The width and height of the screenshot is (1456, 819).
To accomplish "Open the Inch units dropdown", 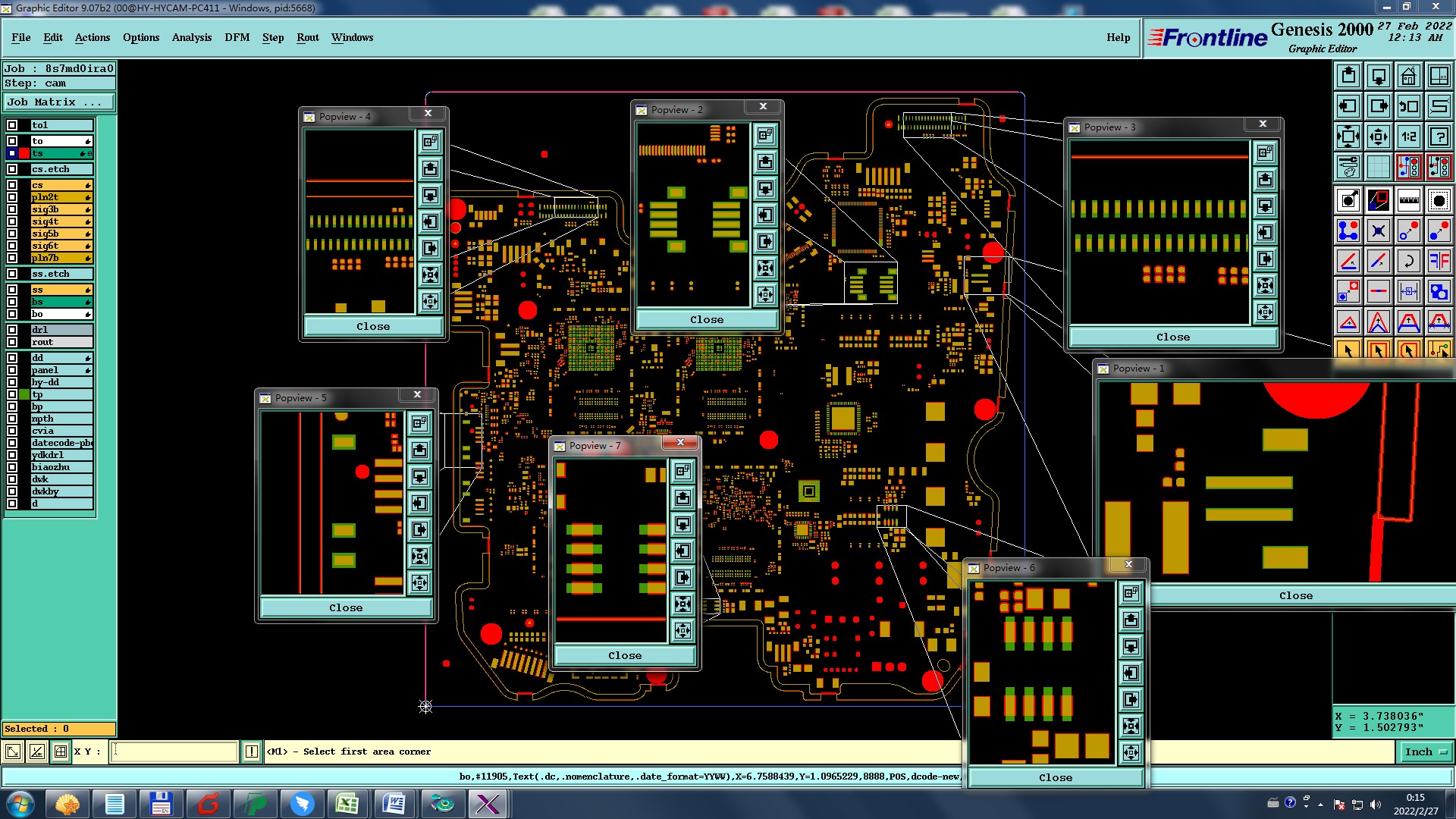I will (x=1425, y=752).
